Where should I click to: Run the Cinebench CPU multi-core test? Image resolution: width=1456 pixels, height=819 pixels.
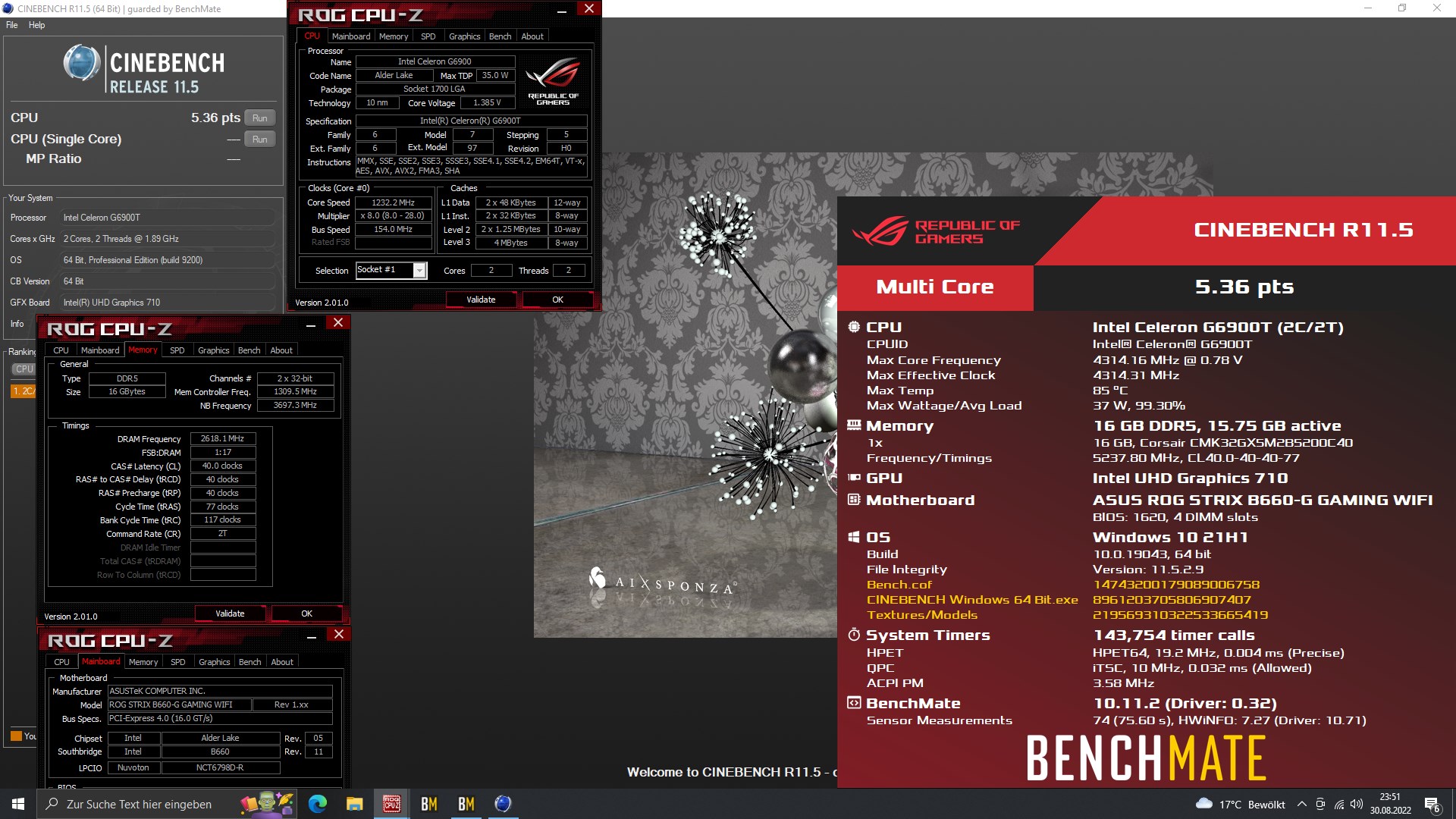[259, 118]
